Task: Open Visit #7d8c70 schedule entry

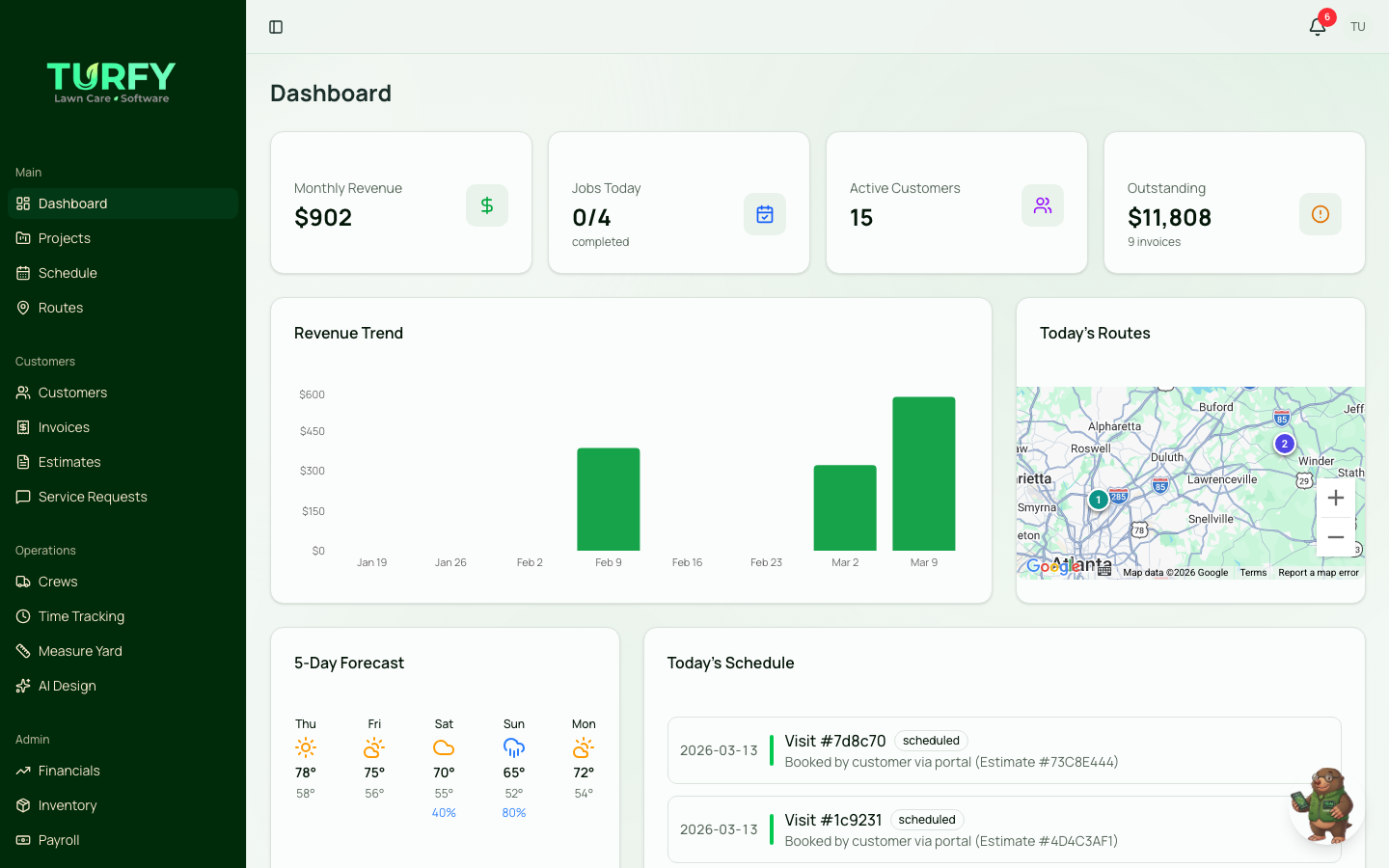Action: pos(1004,750)
